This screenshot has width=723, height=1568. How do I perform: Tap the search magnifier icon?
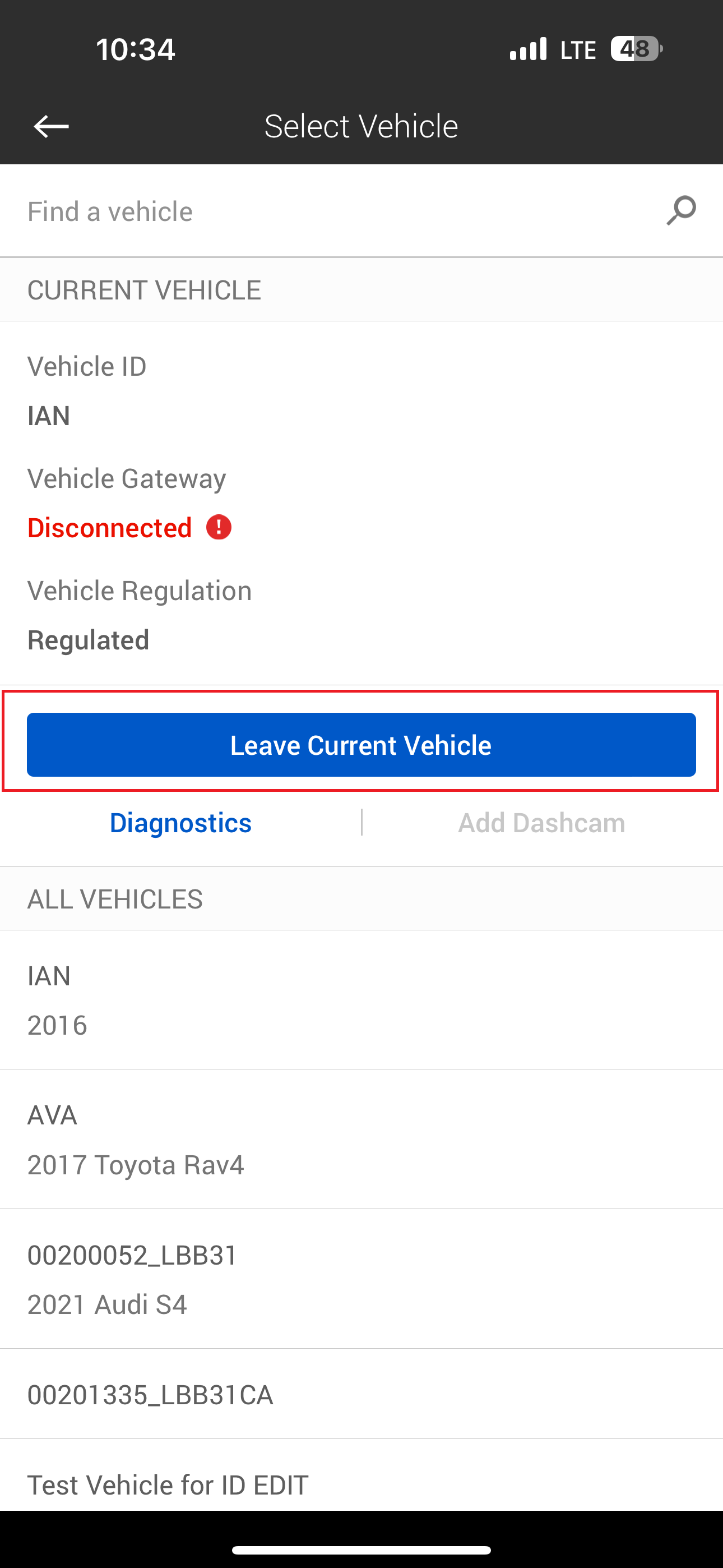coord(680,211)
